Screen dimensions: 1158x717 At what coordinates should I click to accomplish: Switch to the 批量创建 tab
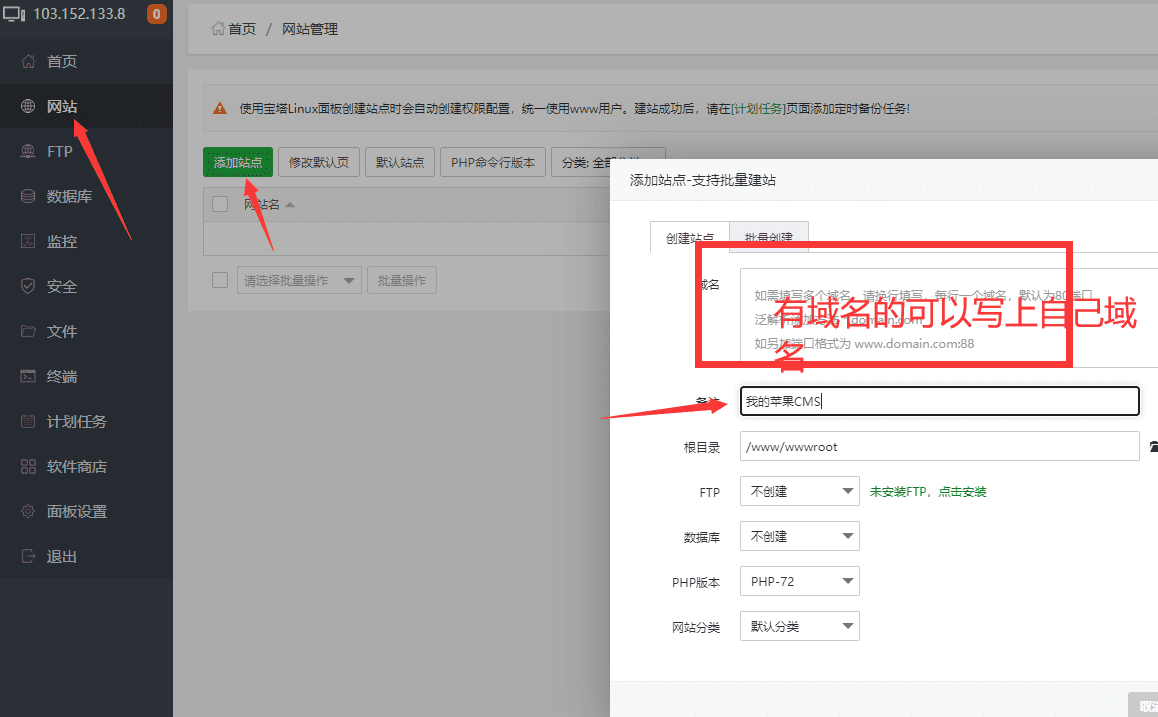769,237
